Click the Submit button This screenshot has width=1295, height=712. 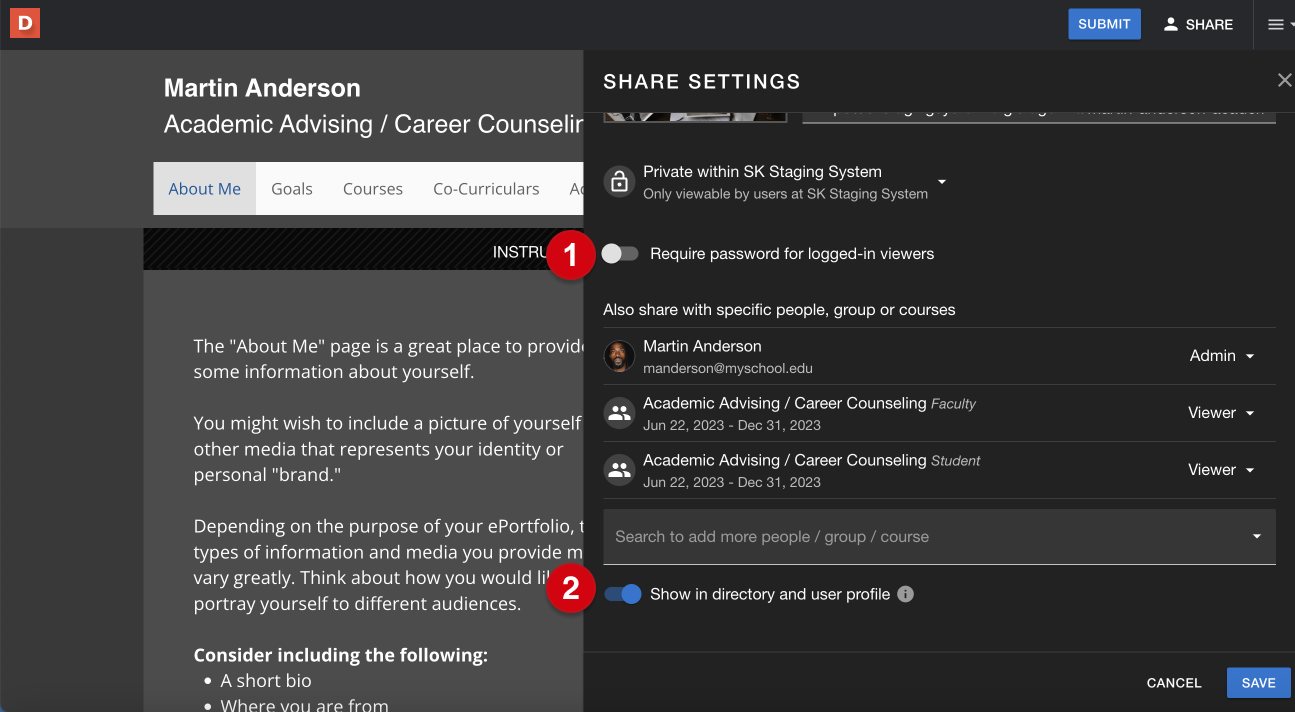1104,24
